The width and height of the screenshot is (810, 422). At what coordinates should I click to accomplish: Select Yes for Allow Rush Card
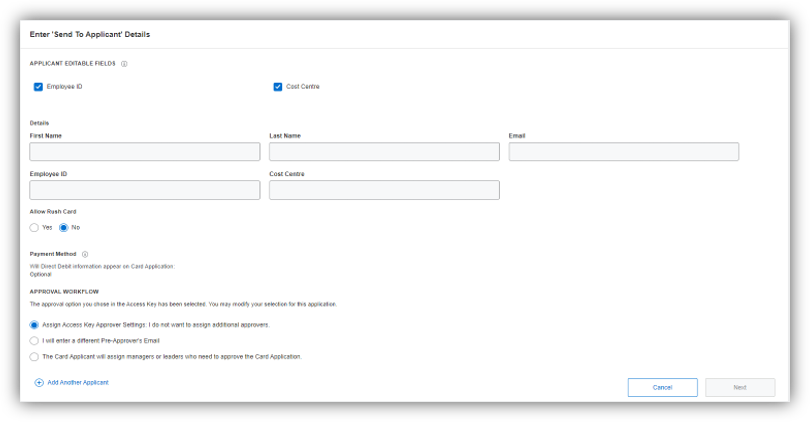[x=35, y=227]
